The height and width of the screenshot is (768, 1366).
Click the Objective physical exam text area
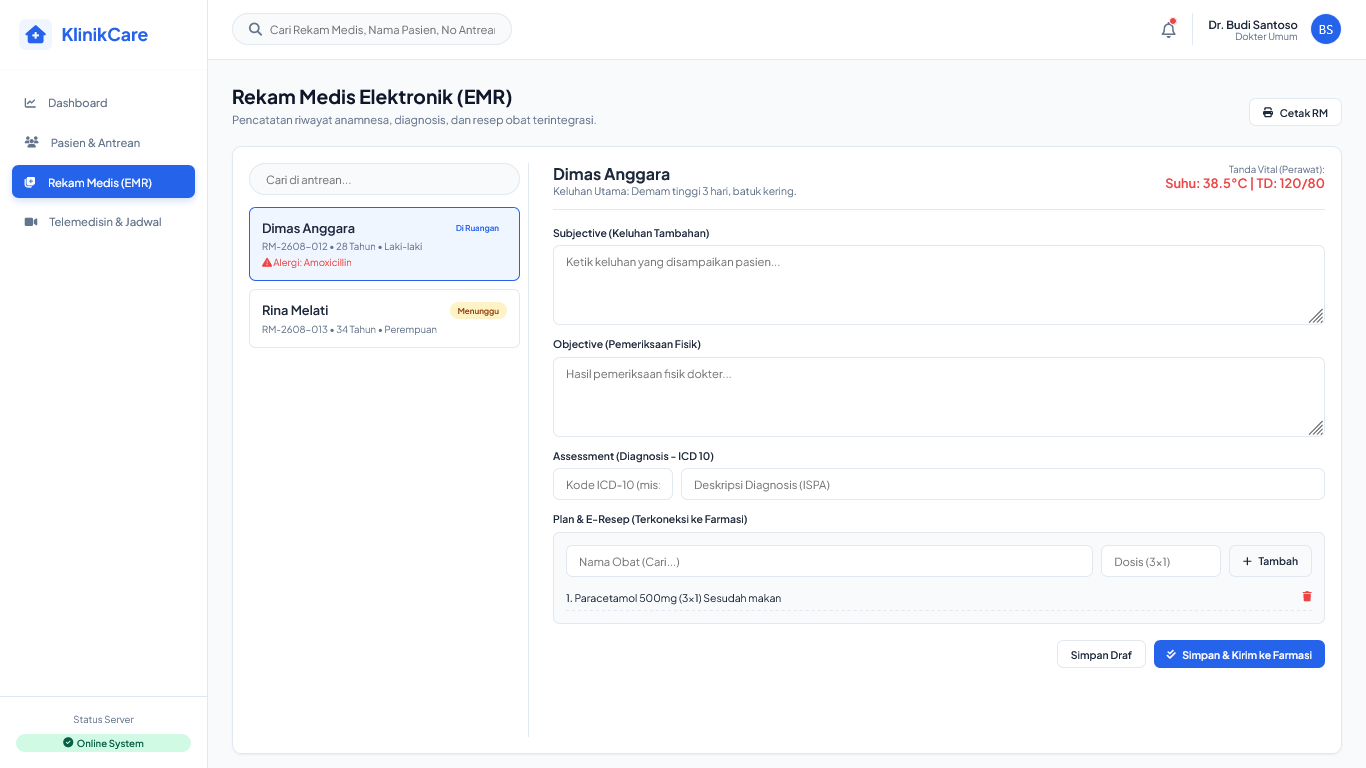[939, 397]
